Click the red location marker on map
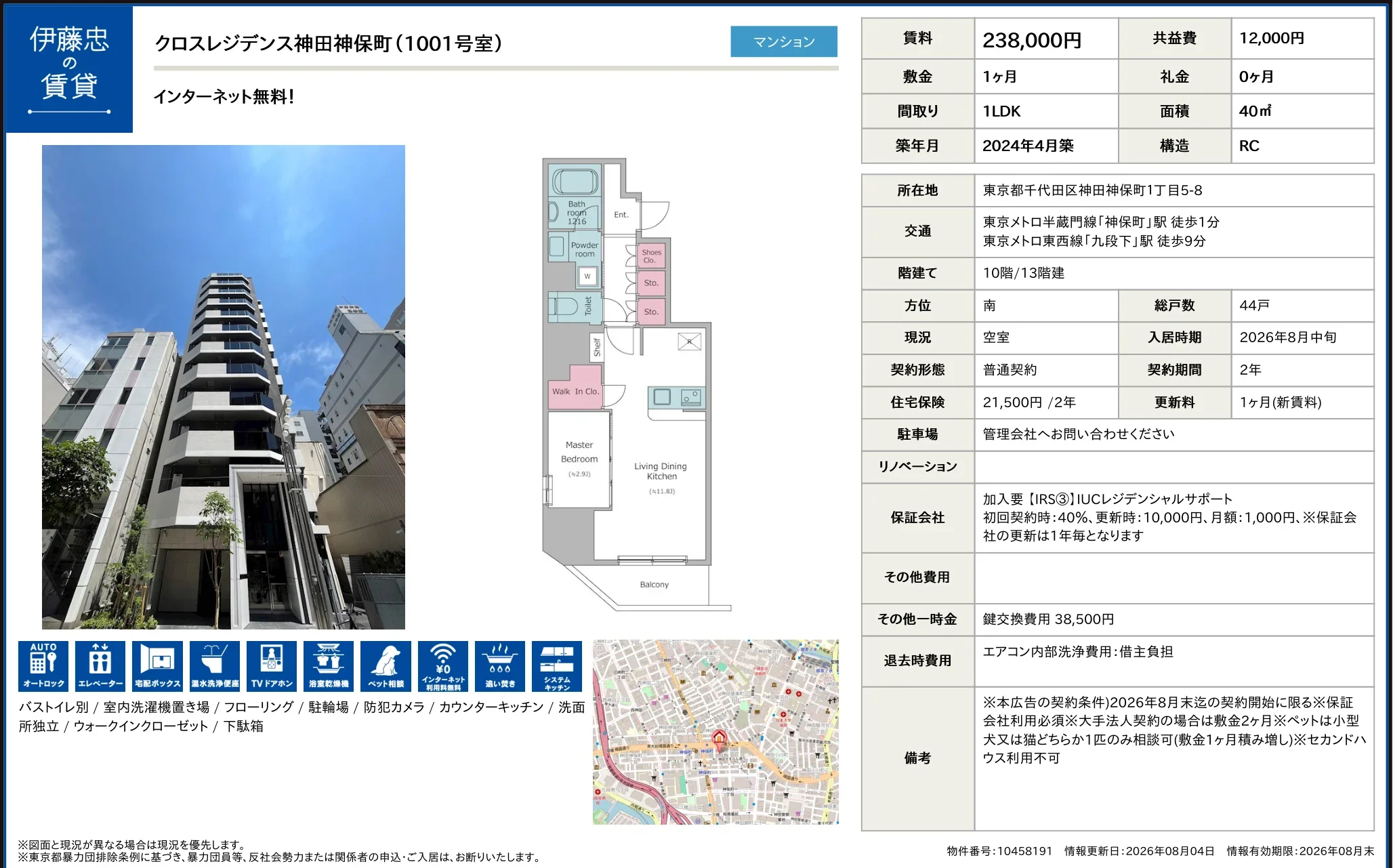 (719, 739)
